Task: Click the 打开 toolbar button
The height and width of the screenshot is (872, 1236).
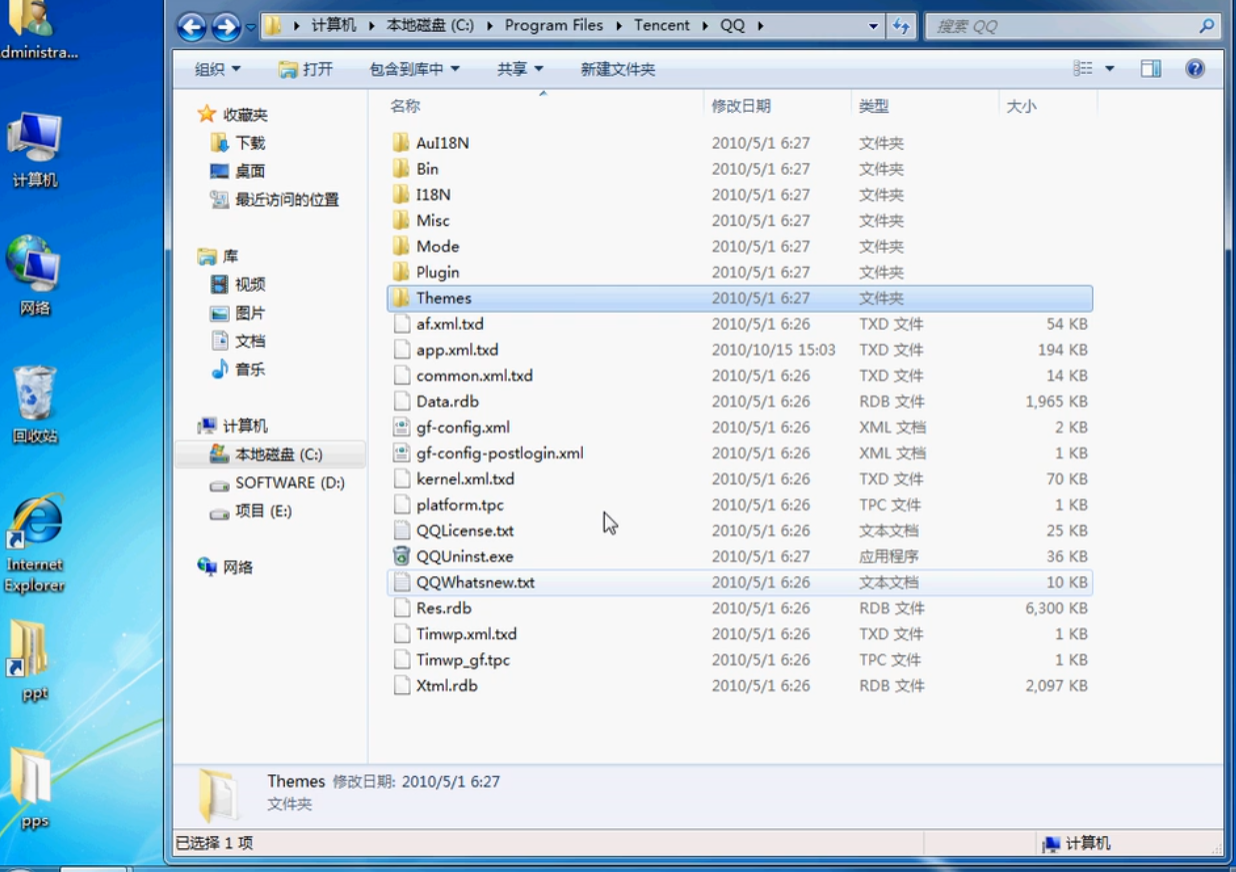Action: coord(306,69)
